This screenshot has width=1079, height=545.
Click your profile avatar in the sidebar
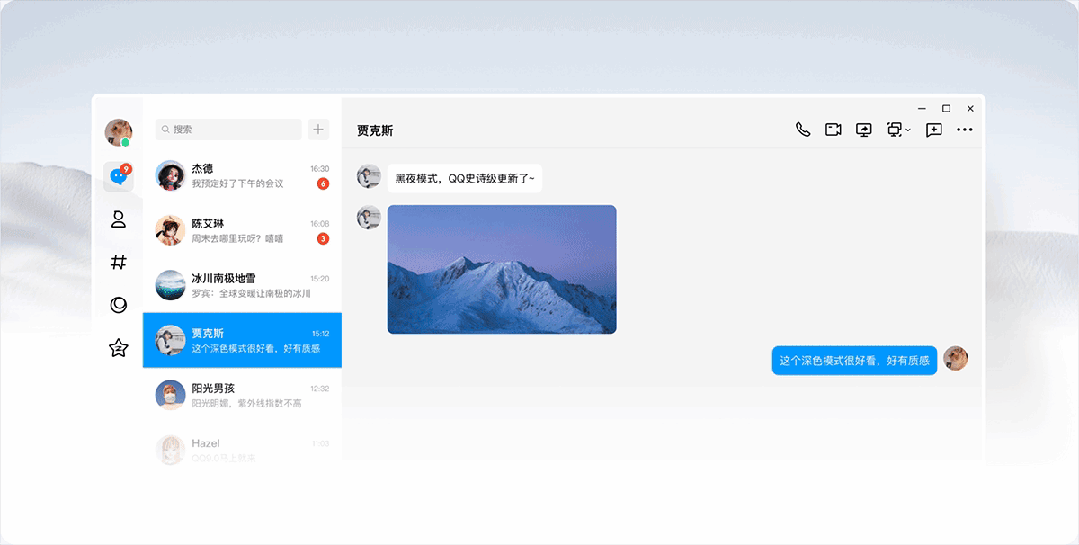point(118,133)
